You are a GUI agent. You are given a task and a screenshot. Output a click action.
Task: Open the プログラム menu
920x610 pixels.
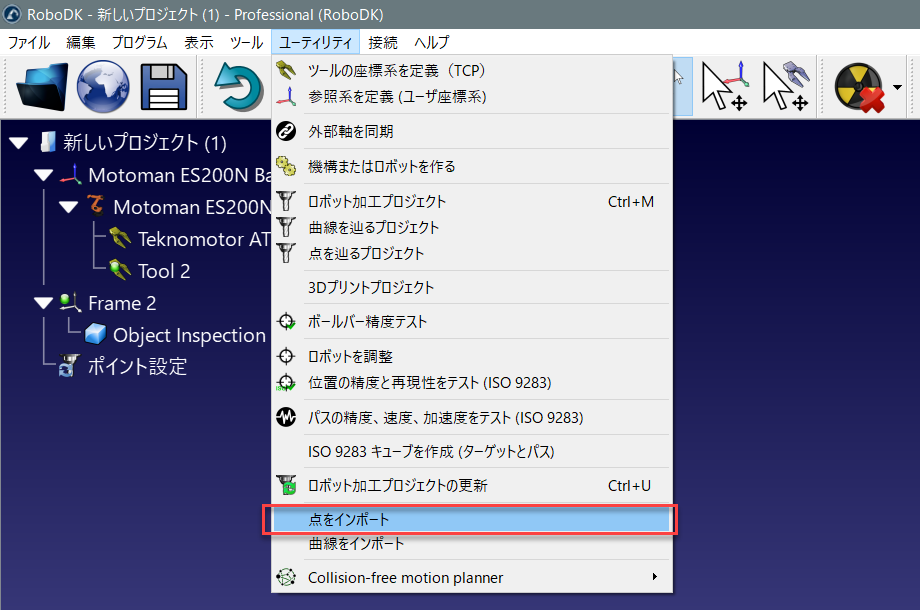pos(140,42)
